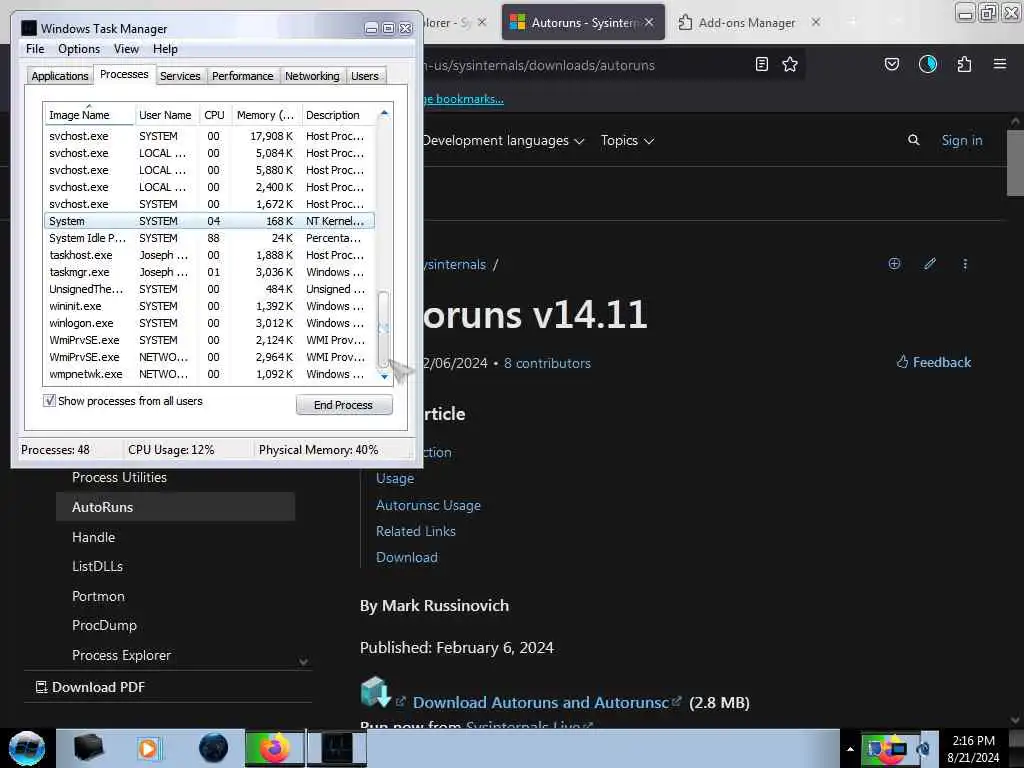Jump to the Autorunsc Usage section link

[428, 505]
